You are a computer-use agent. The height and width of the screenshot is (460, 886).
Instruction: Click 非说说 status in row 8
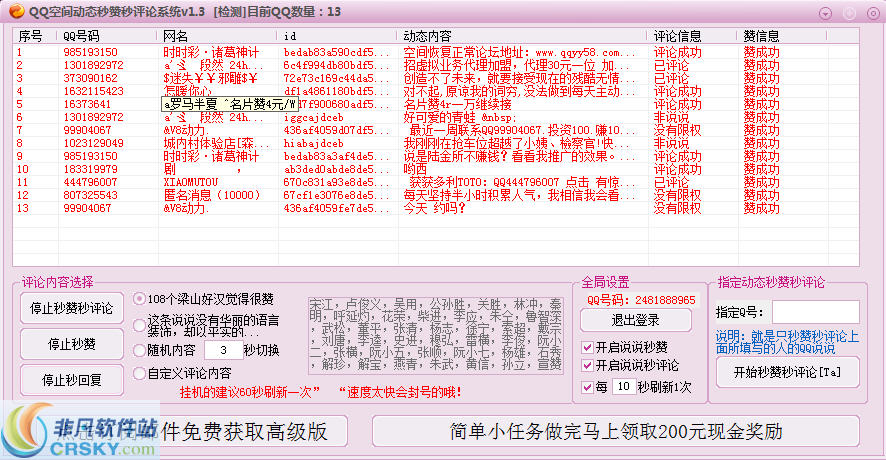click(x=671, y=143)
